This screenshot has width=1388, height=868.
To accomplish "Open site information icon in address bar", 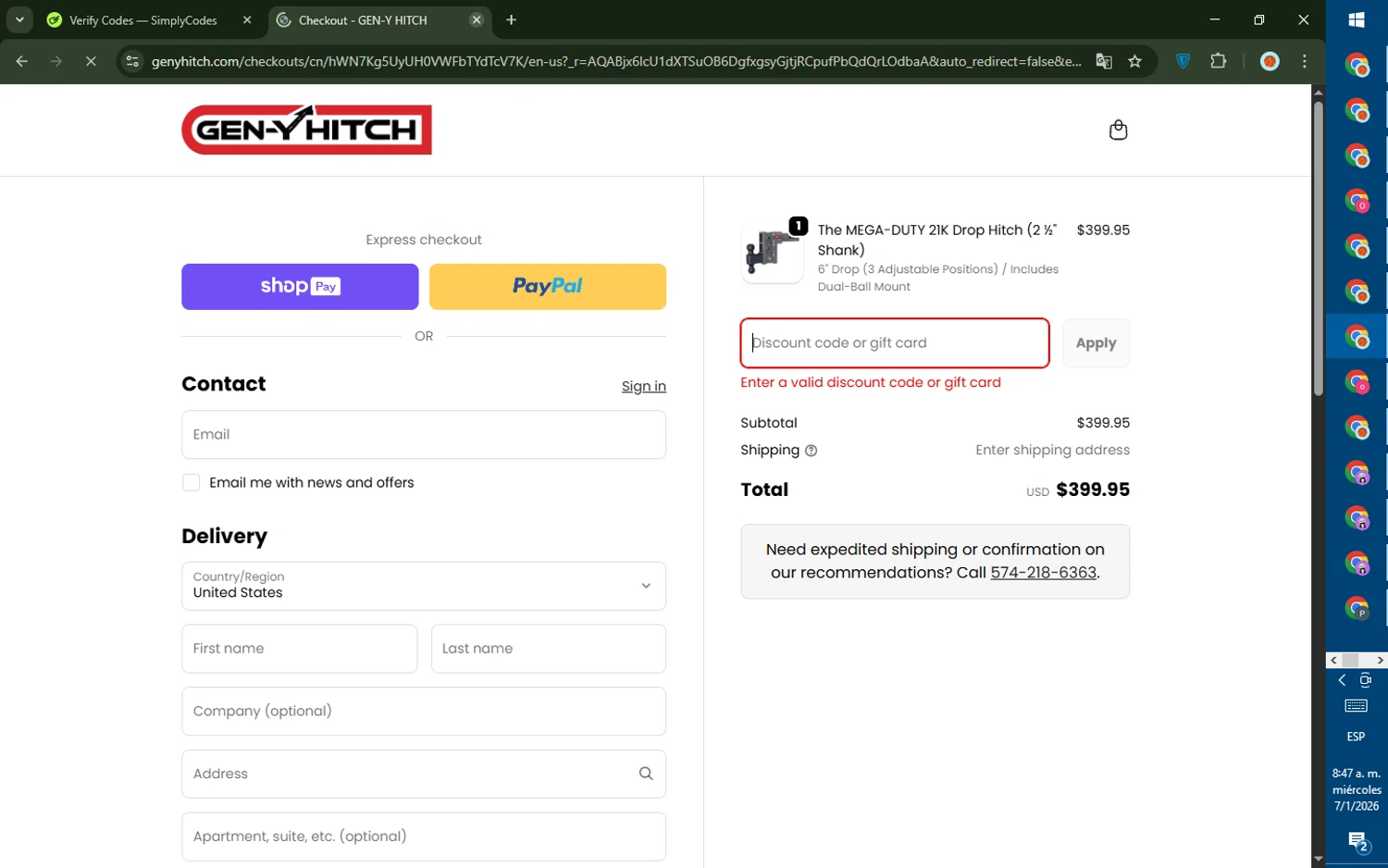I will point(132,61).
